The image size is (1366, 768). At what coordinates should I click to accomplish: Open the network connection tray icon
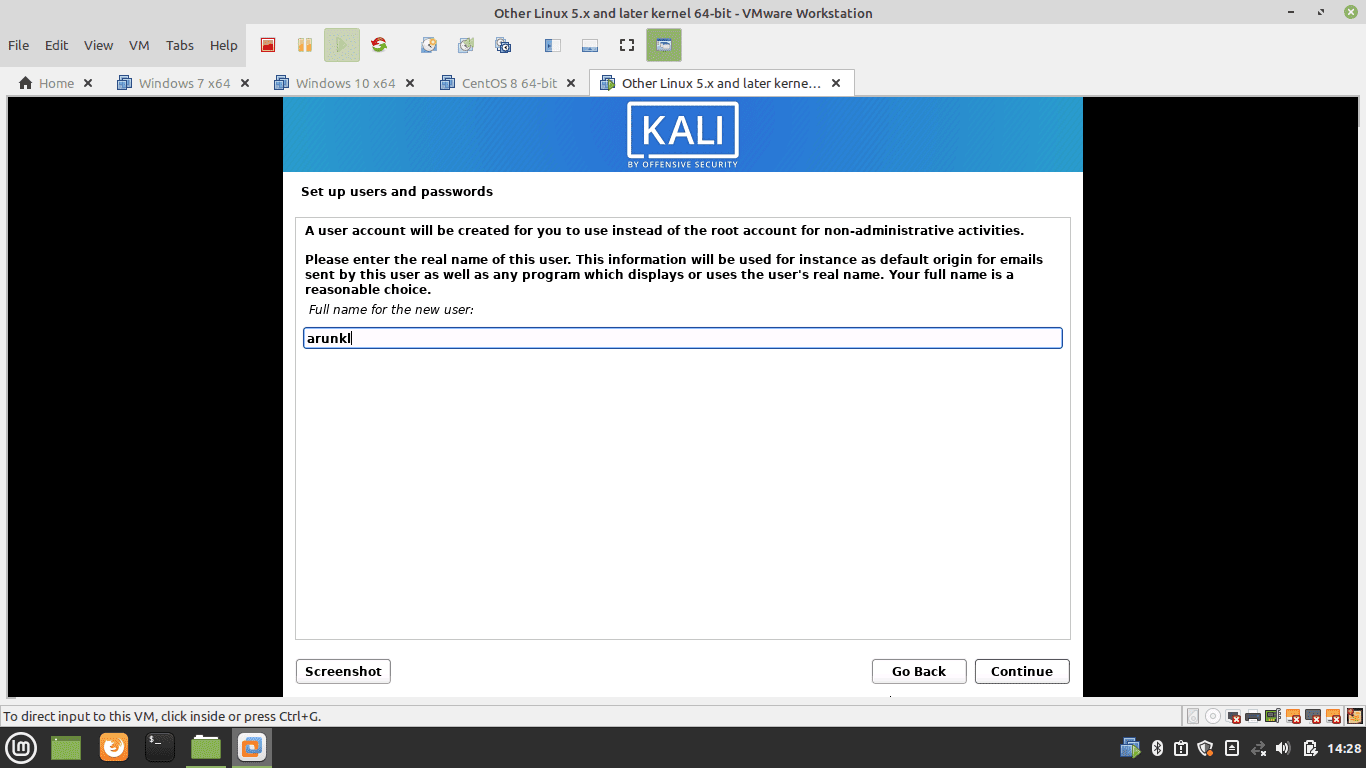coord(1259,747)
